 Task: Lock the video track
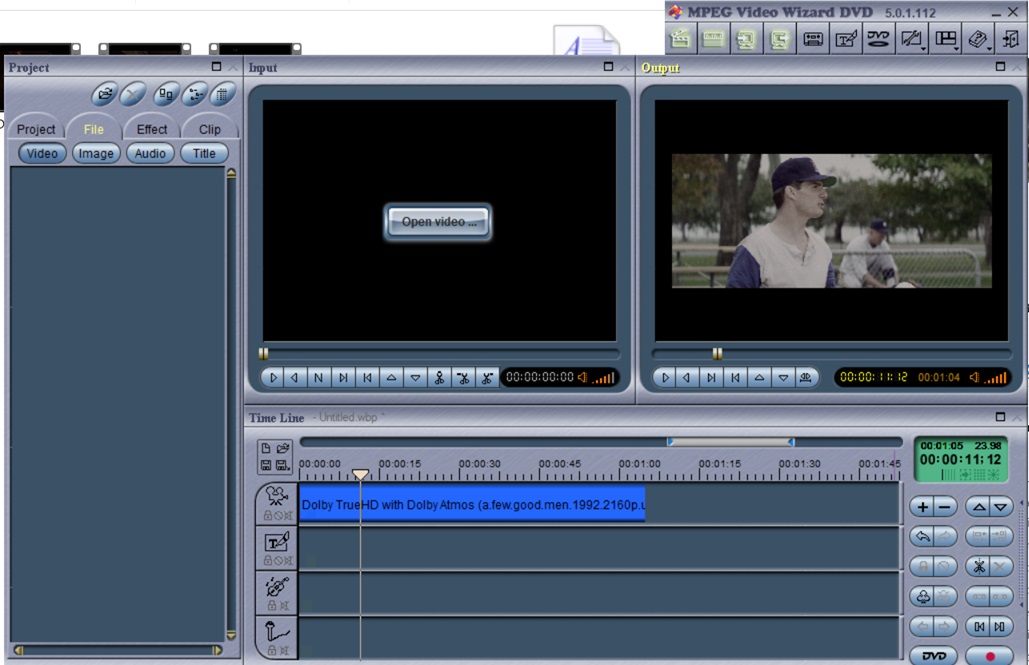coord(267,516)
